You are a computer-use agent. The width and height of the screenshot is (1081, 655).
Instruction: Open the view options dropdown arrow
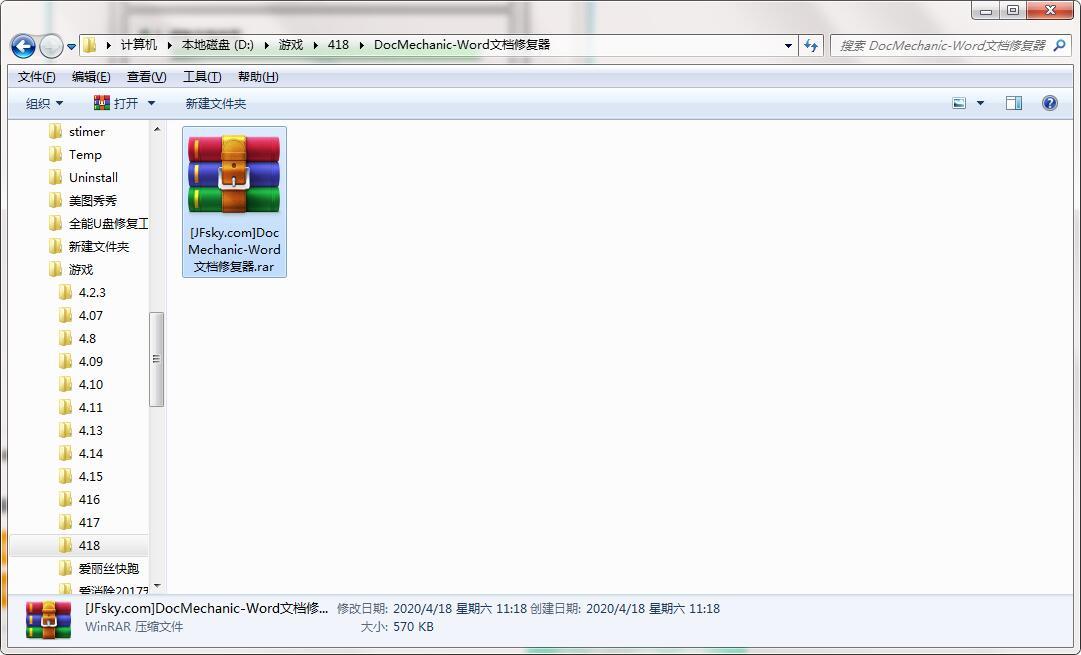[980, 103]
